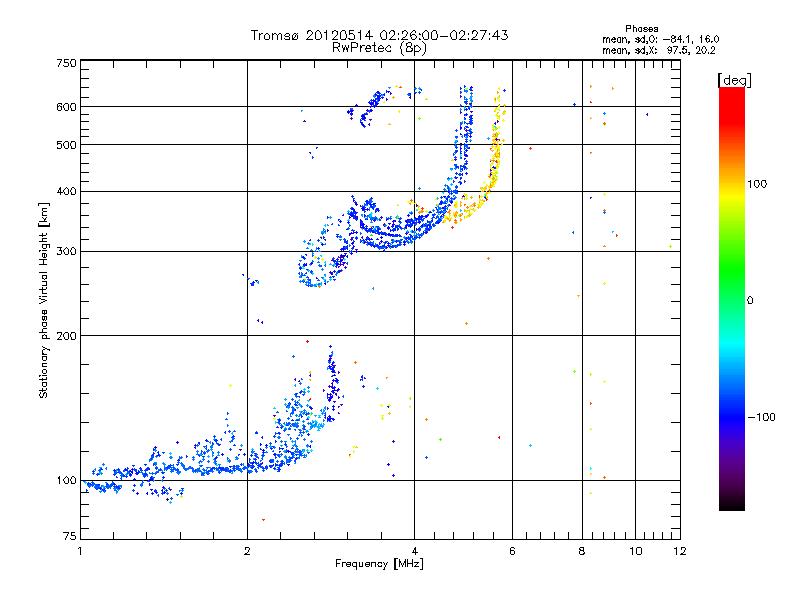
Task: Click the '100' colorbar tick label
Action: click(x=757, y=184)
